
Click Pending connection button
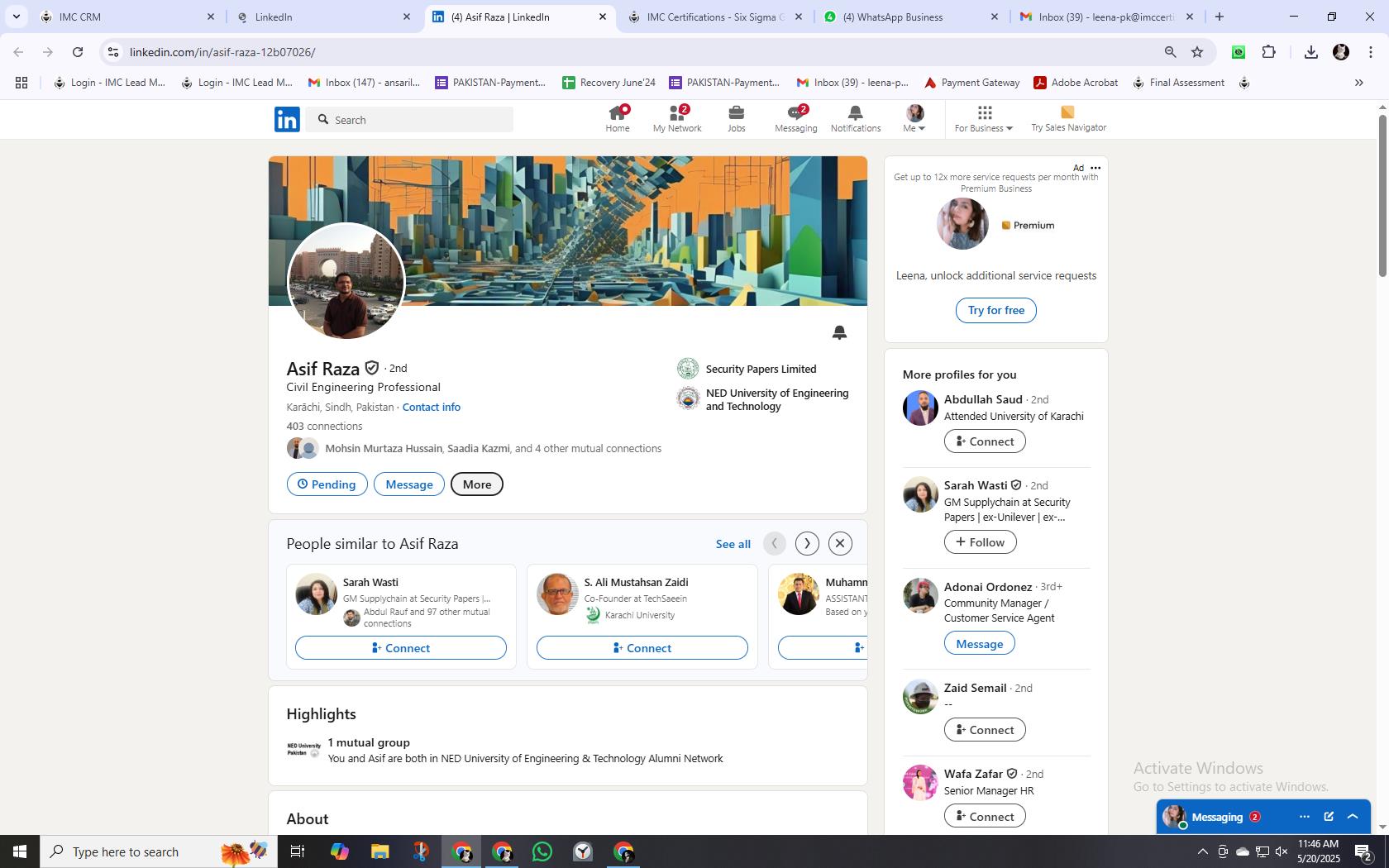click(x=327, y=484)
